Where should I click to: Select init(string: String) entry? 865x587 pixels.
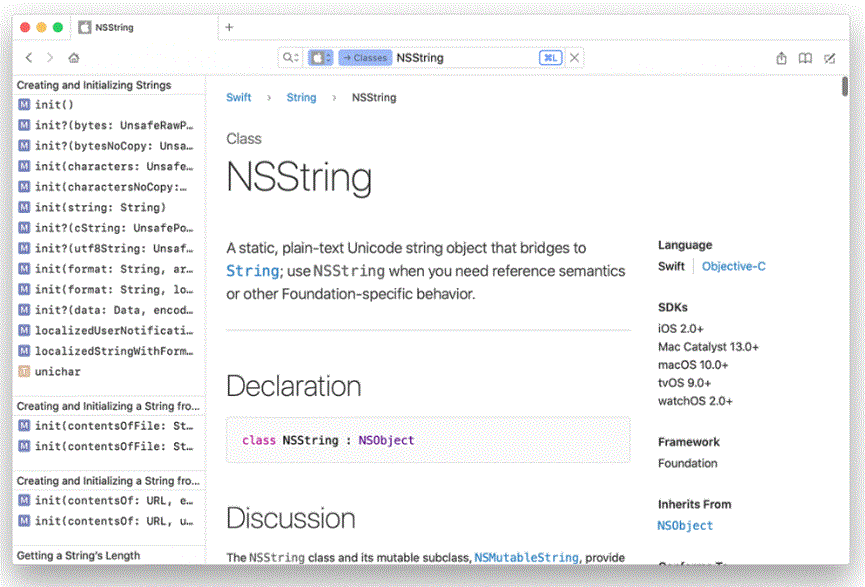[109, 207]
